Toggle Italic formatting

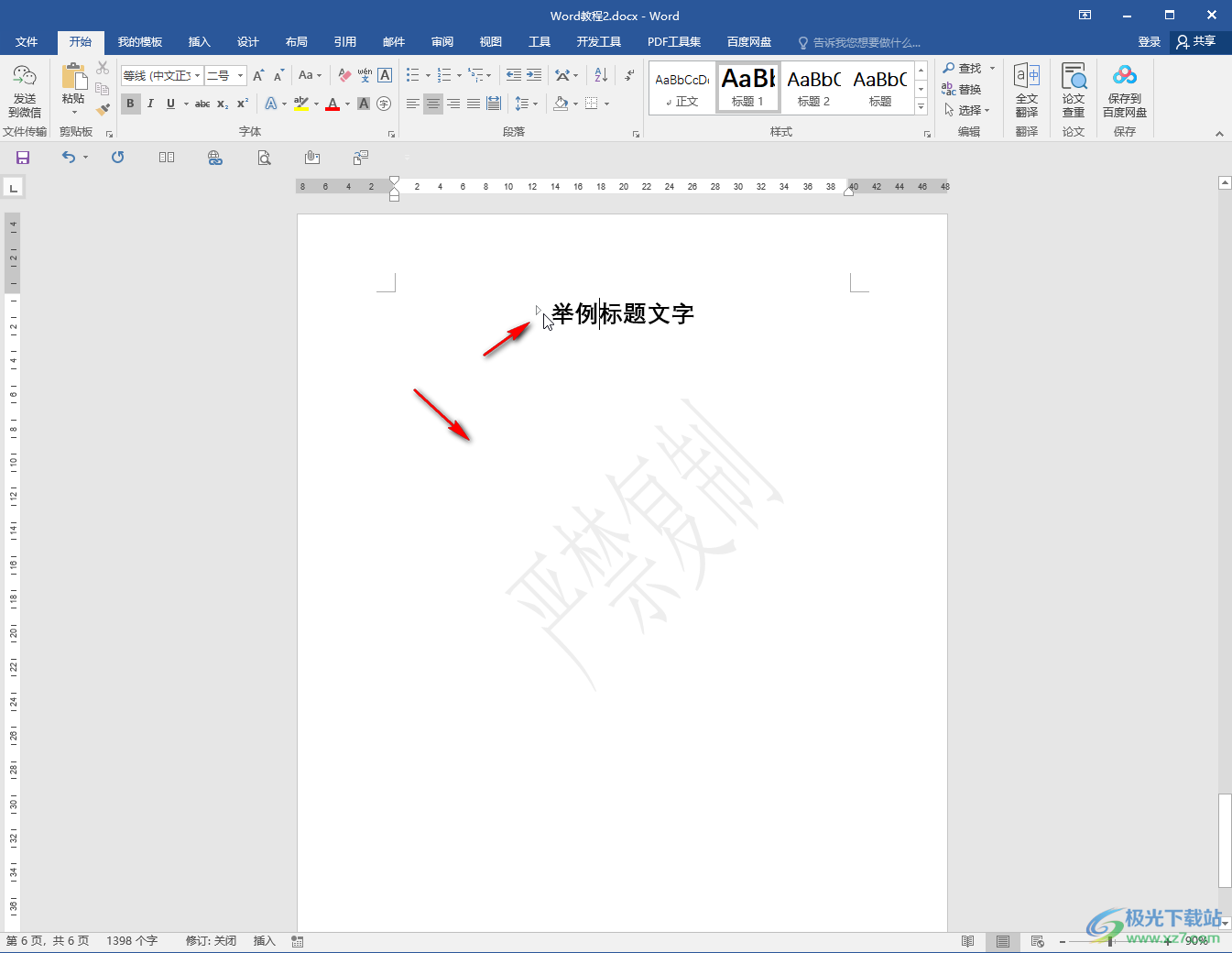(150, 104)
